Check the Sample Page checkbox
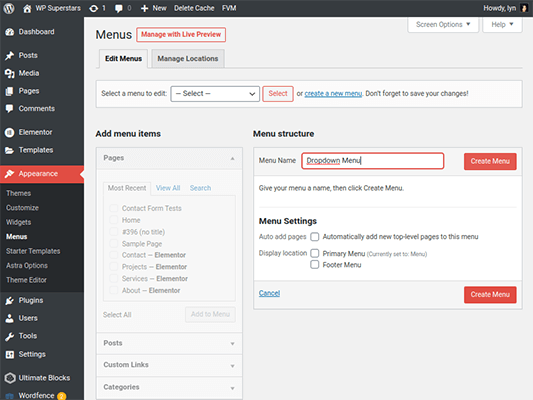The height and width of the screenshot is (400, 533). click(x=114, y=244)
